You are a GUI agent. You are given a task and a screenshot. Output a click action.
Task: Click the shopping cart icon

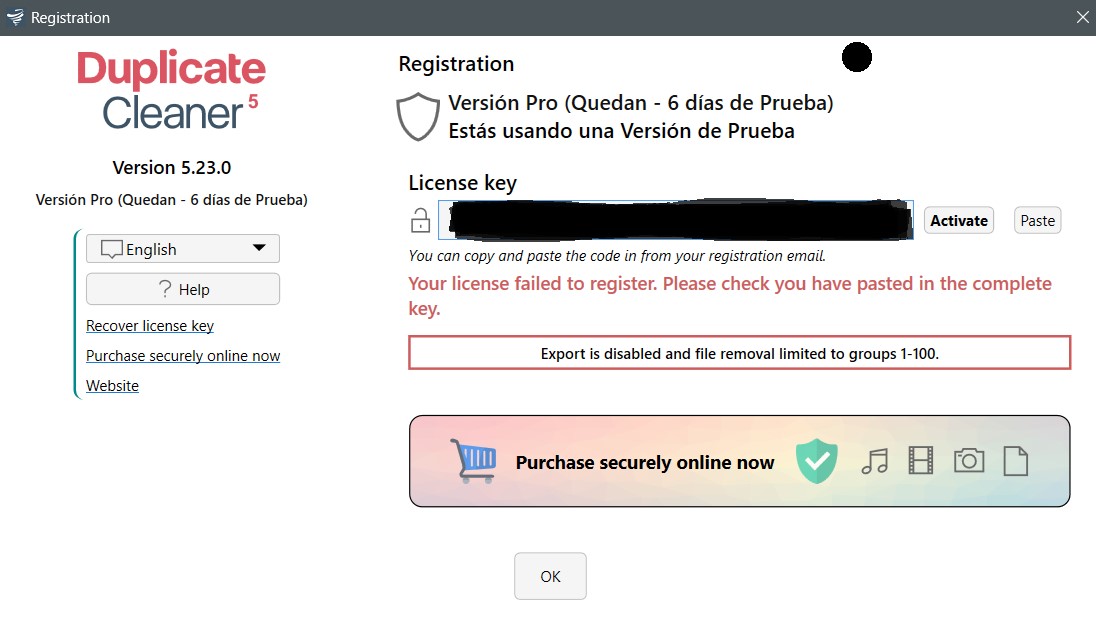[473, 461]
